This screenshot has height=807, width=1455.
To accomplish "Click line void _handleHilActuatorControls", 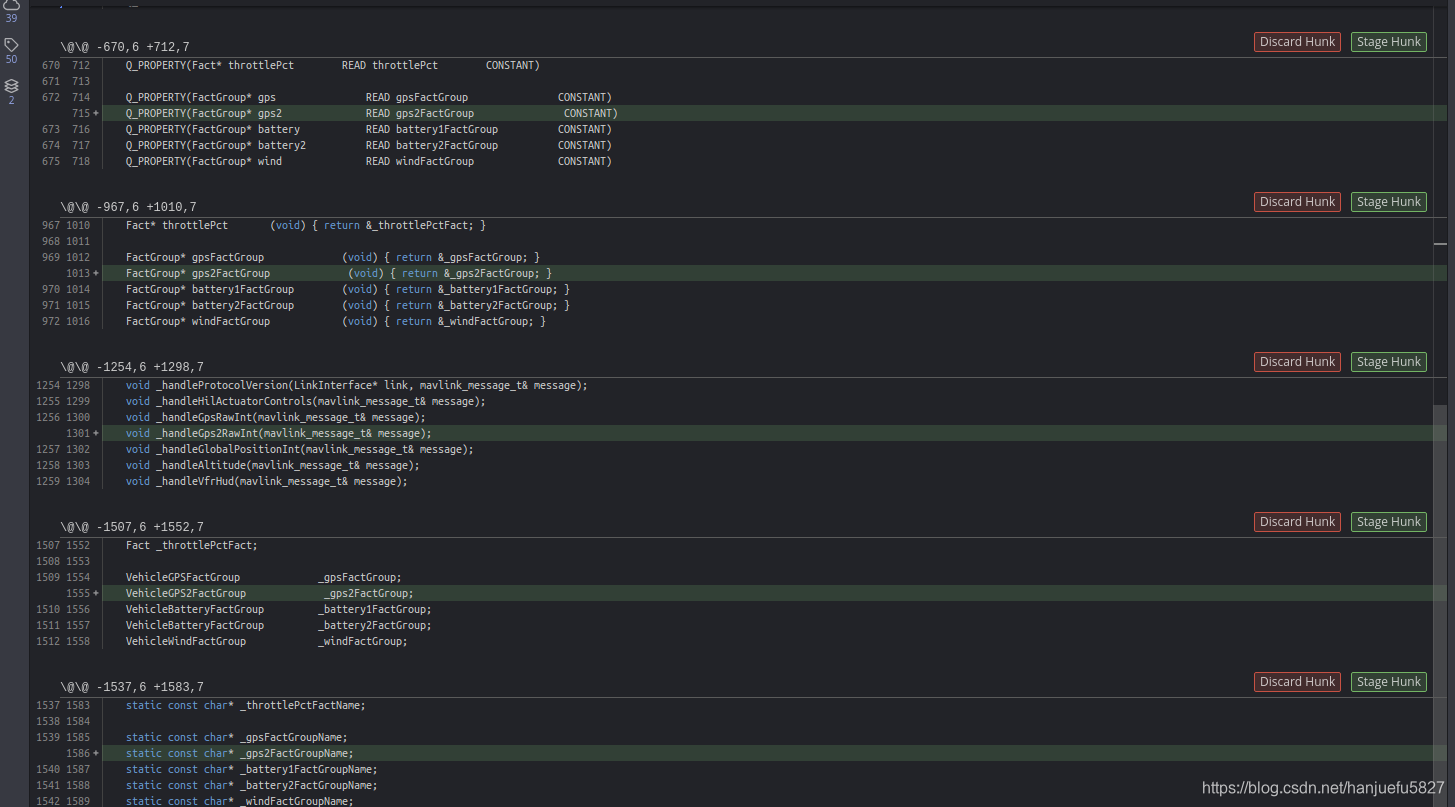I will tap(306, 401).
